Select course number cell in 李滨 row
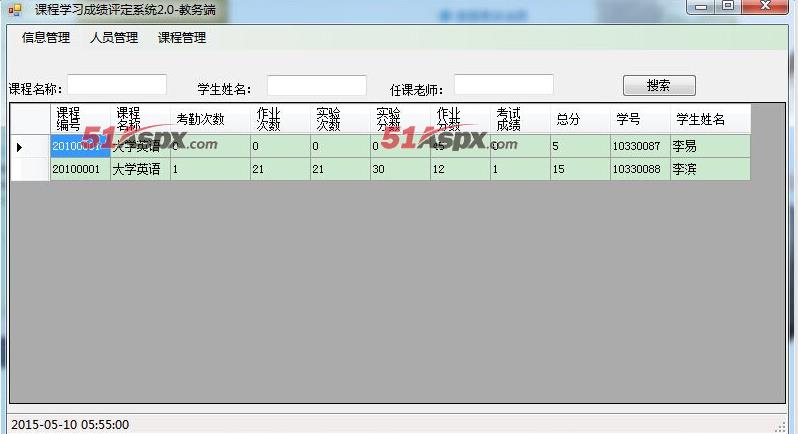 tap(80, 169)
